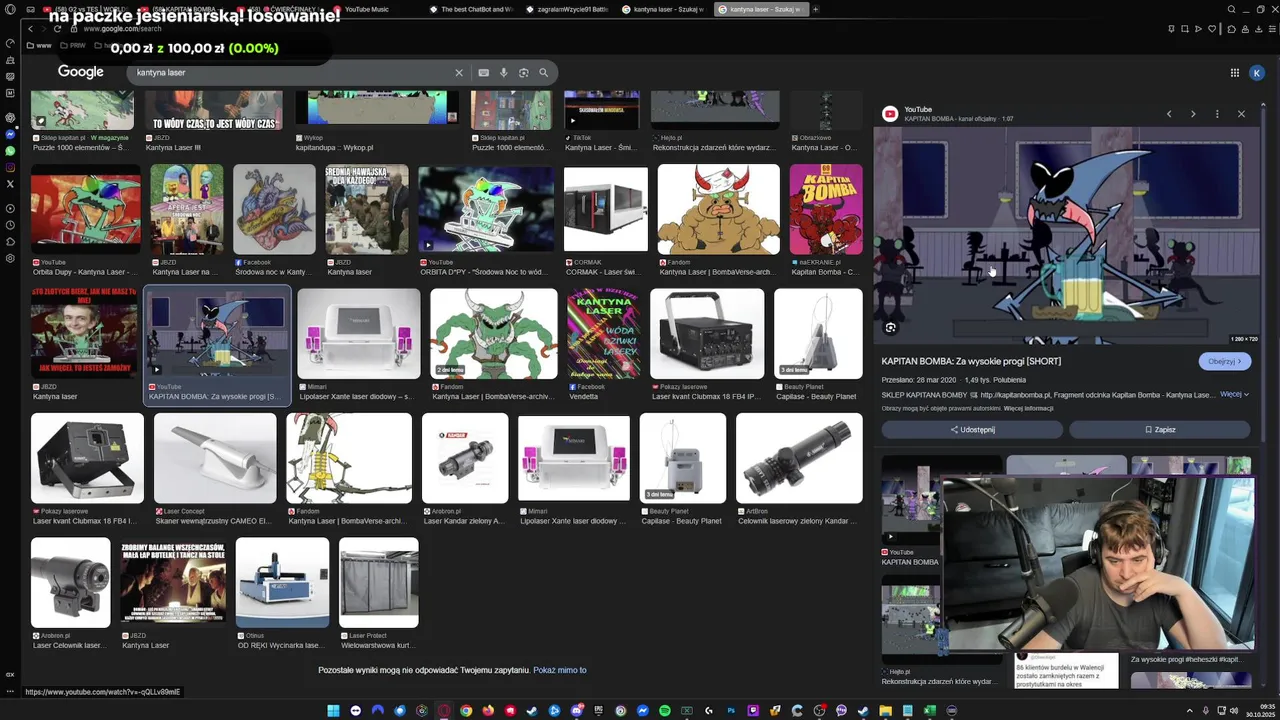
Task: Open KAPITAN BOMBA: Za wysokie progi title
Action: coord(971,361)
